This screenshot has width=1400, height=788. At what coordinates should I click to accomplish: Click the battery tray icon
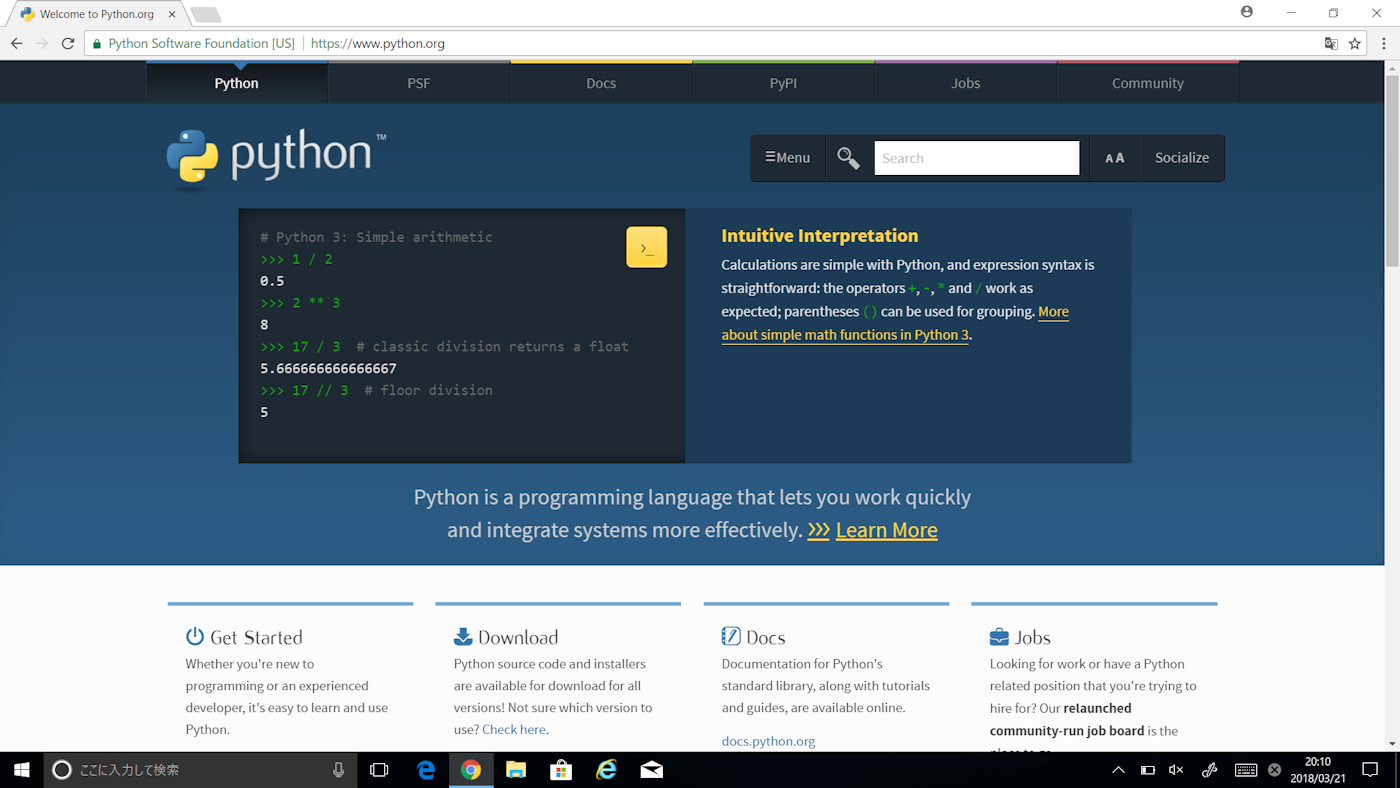coord(1148,770)
